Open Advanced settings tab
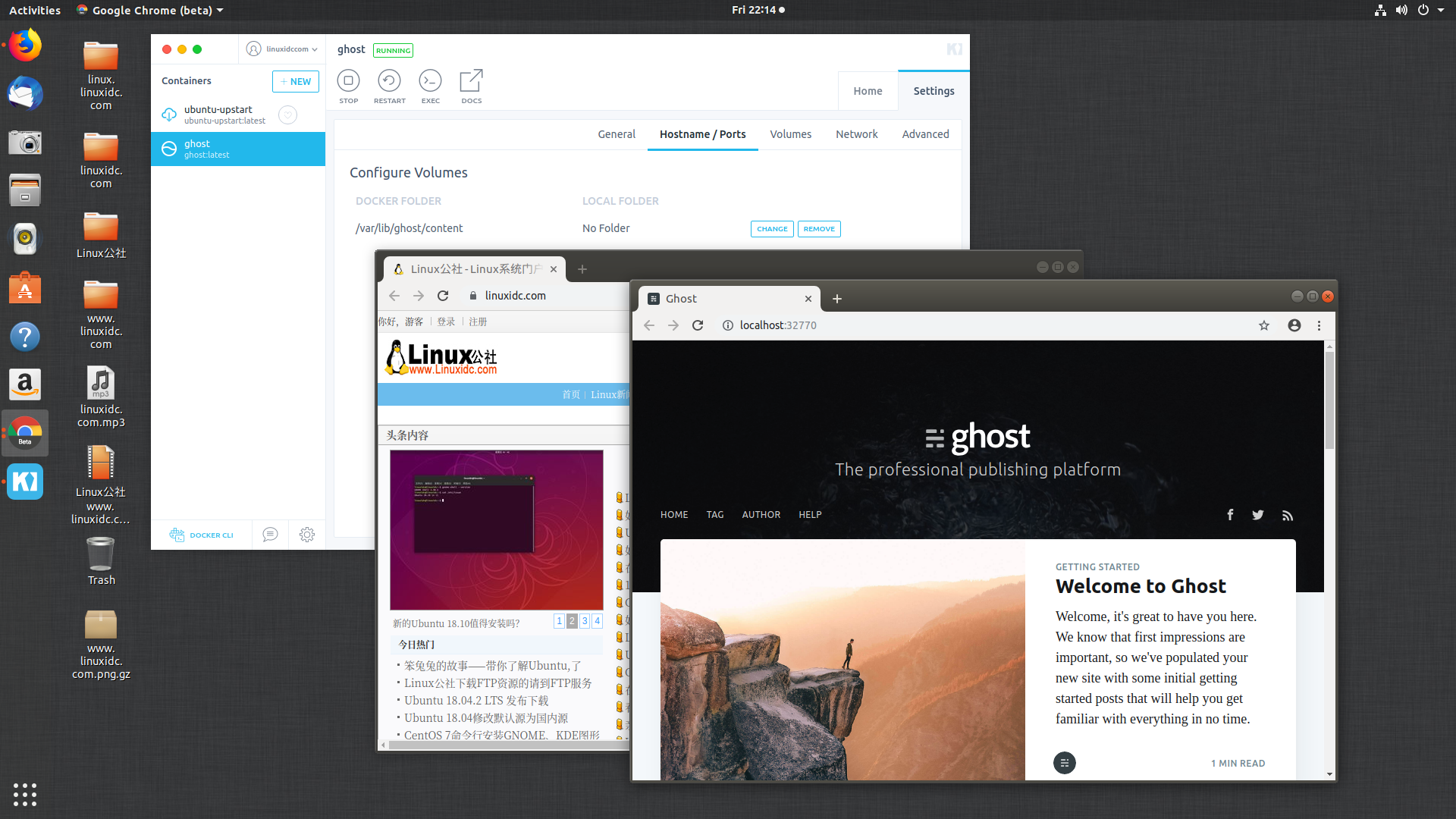Viewport: 1456px width, 819px height. tap(925, 134)
